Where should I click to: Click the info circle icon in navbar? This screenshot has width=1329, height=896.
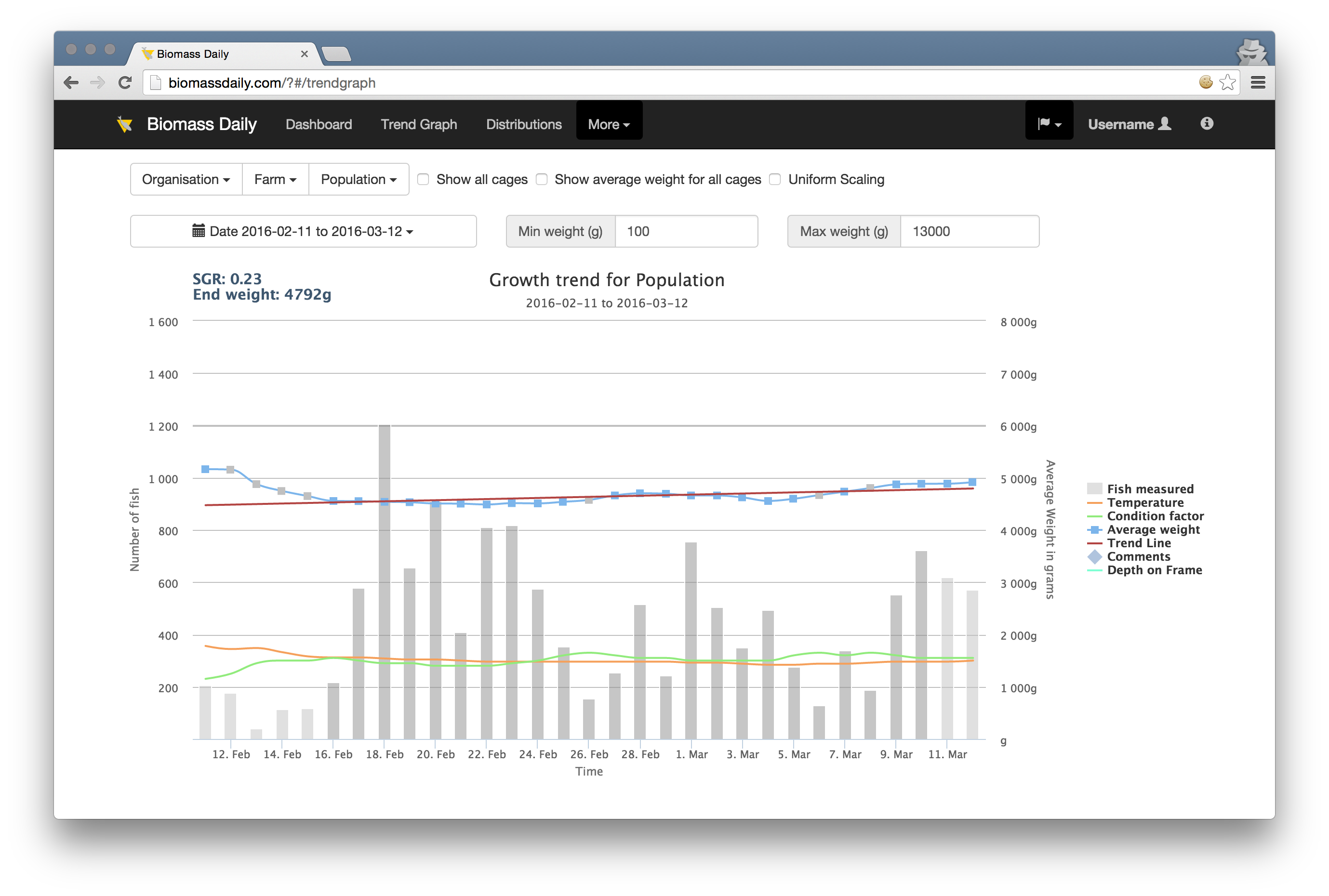(1207, 123)
